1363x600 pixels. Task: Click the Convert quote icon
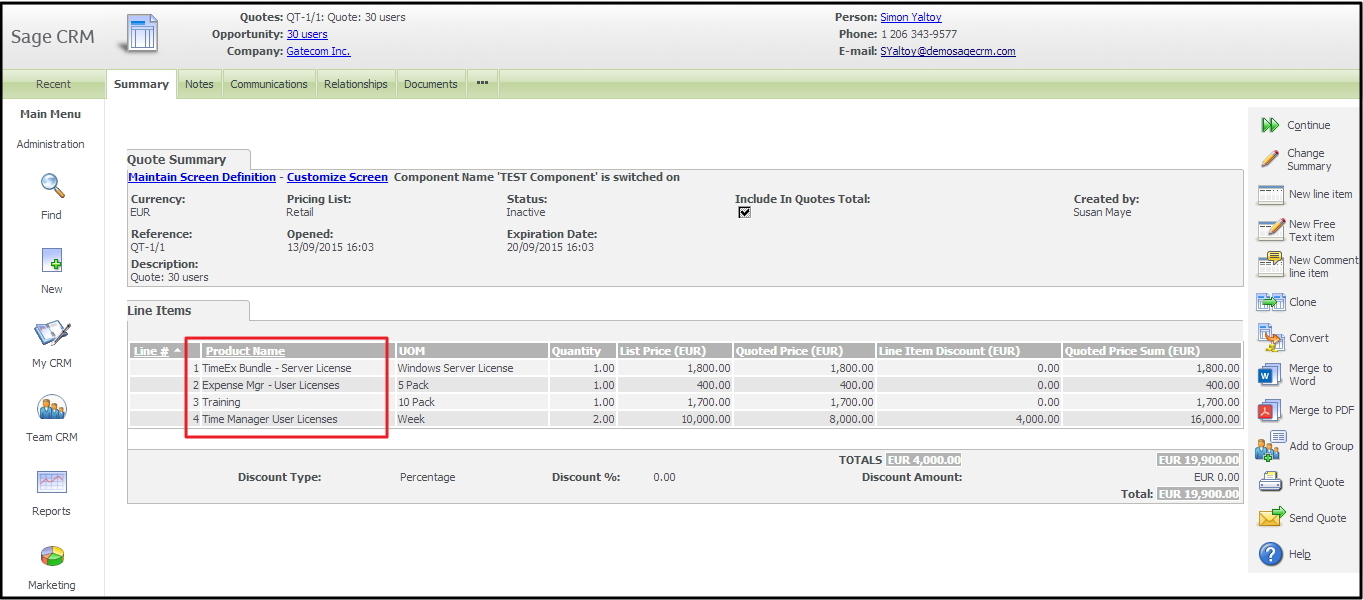1270,338
